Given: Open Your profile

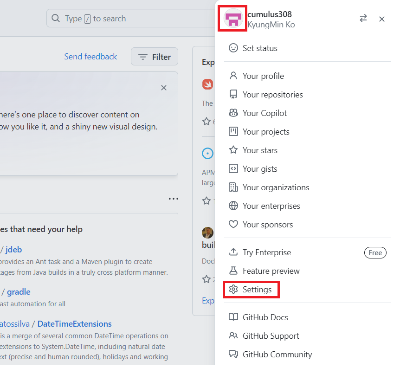Looking at the screenshot, I should pos(263,76).
